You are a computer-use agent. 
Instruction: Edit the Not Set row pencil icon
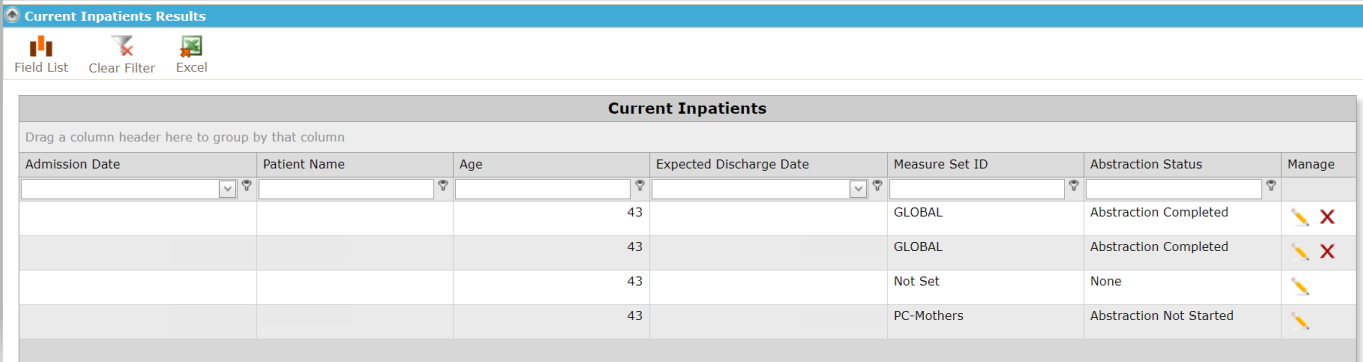(1300, 287)
